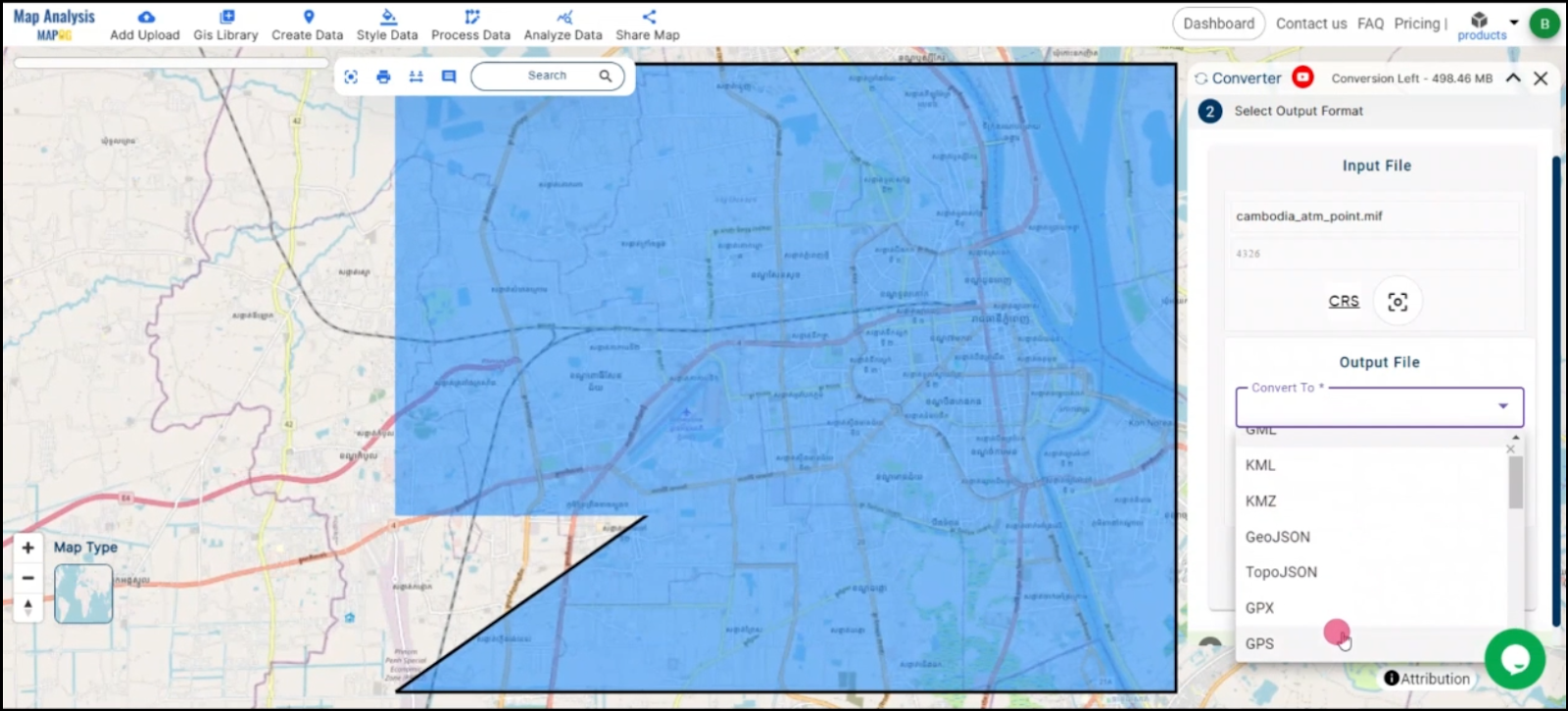This screenshot has width=1568, height=711.
Task: Open the user profile avatar B
Action: click(x=1545, y=24)
